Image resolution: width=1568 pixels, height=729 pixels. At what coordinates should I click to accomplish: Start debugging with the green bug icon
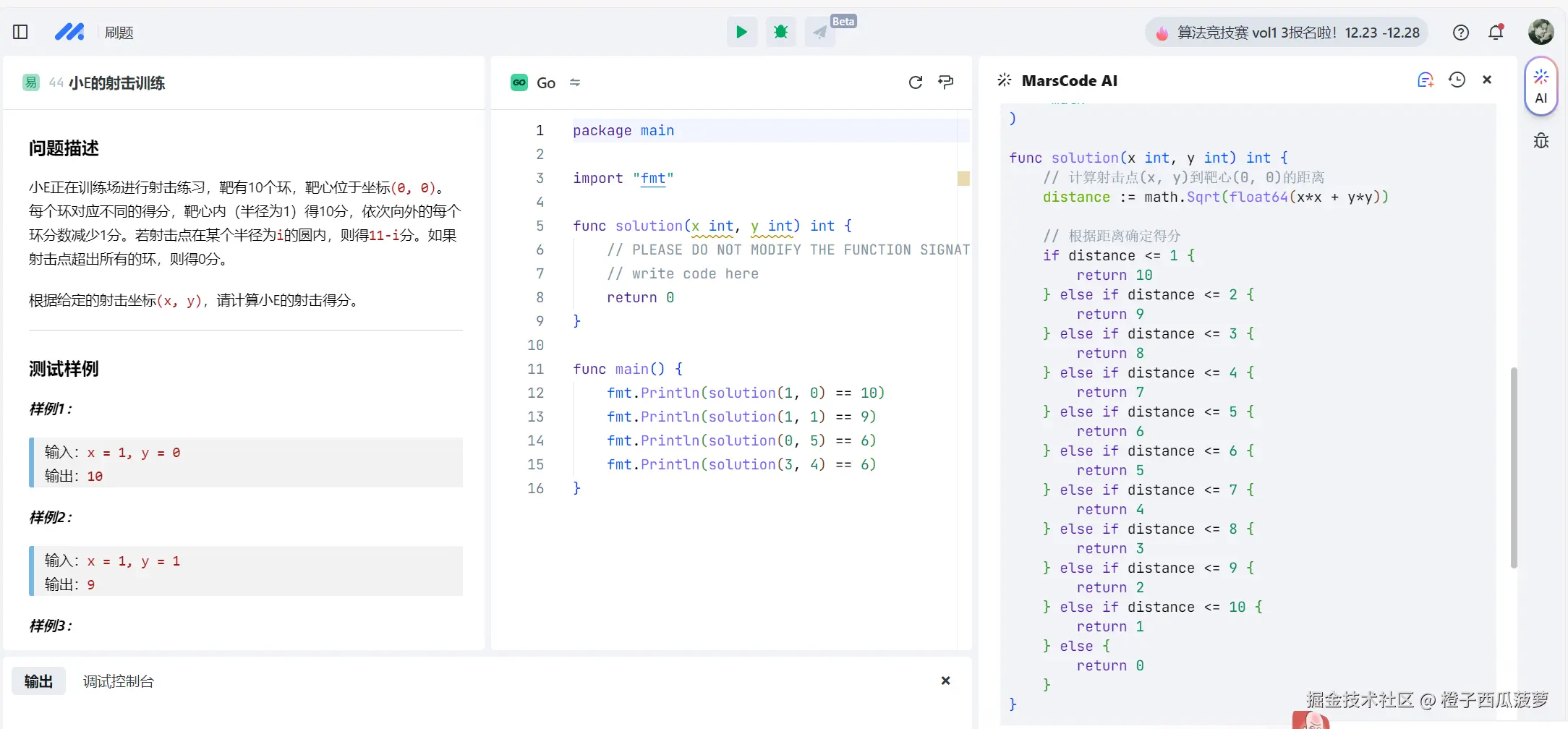pyautogui.click(x=780, y=32)
